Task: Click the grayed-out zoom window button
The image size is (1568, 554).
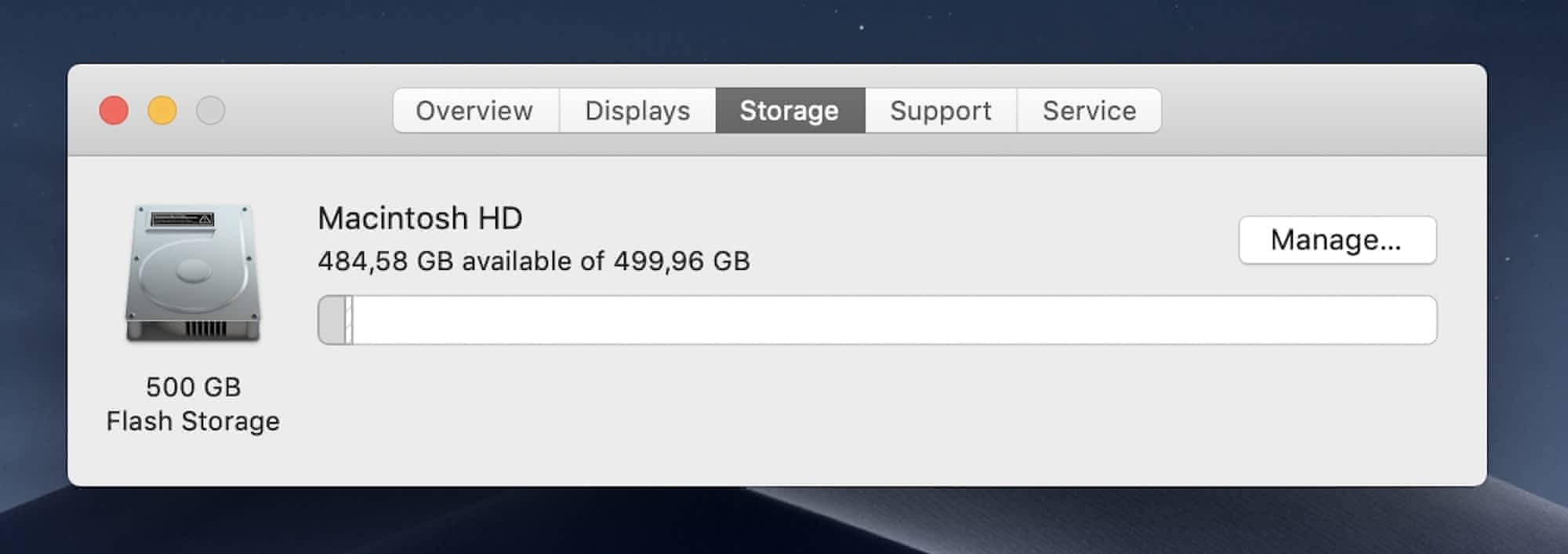Action: tap(210, 111)
